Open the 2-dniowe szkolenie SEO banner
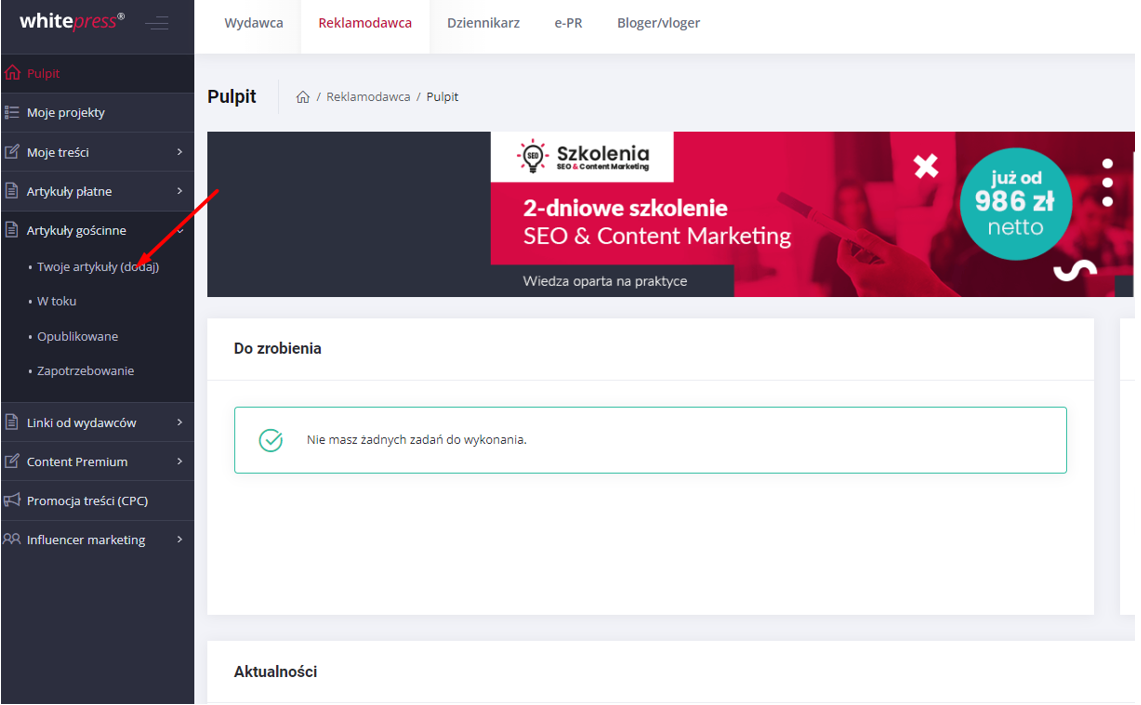This screenshot has height=705, width=1141. (670, 214)
